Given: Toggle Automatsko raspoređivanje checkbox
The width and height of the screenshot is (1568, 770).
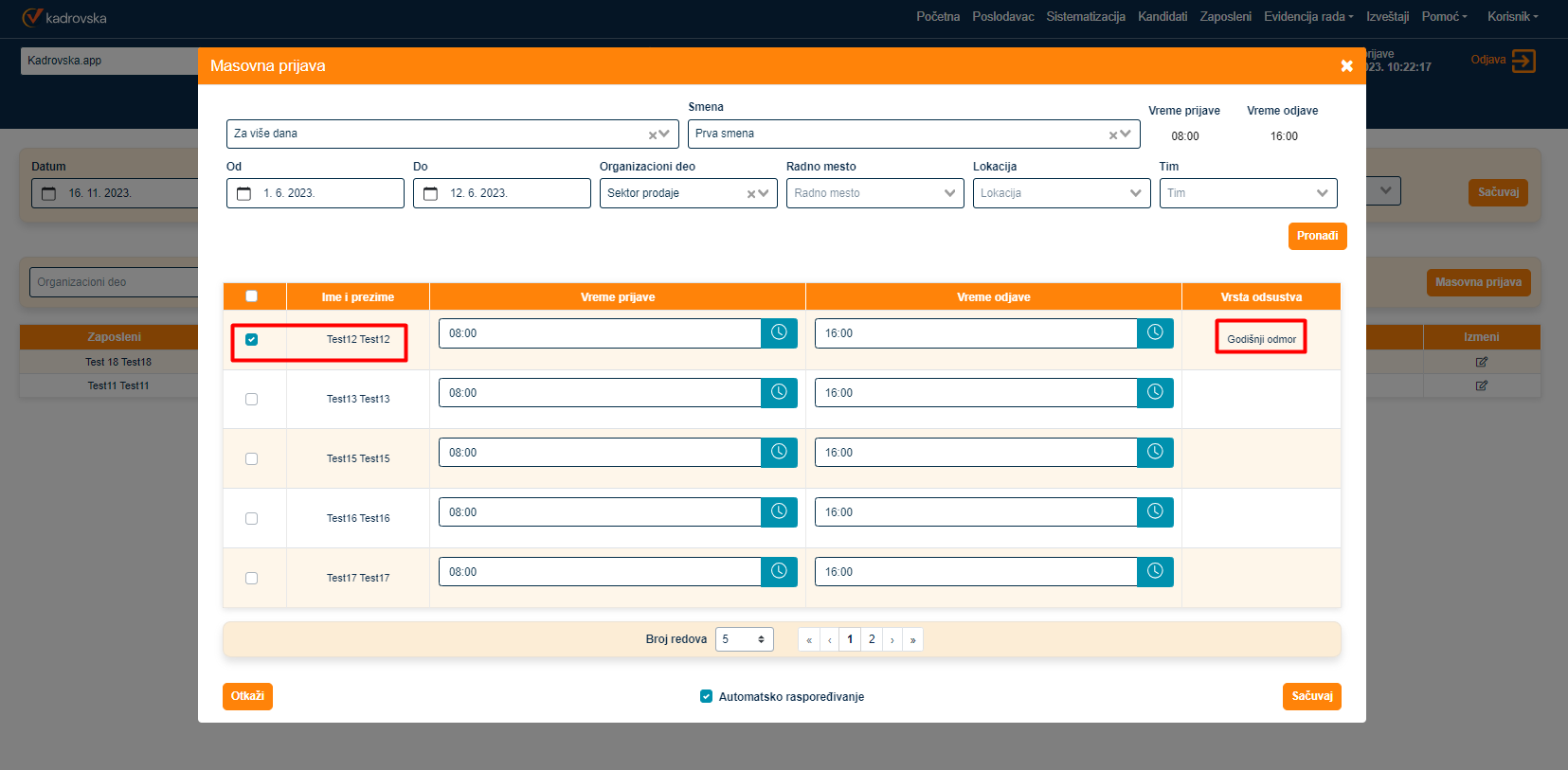Looking at the screenshot, I should click(x=706, y=696).
